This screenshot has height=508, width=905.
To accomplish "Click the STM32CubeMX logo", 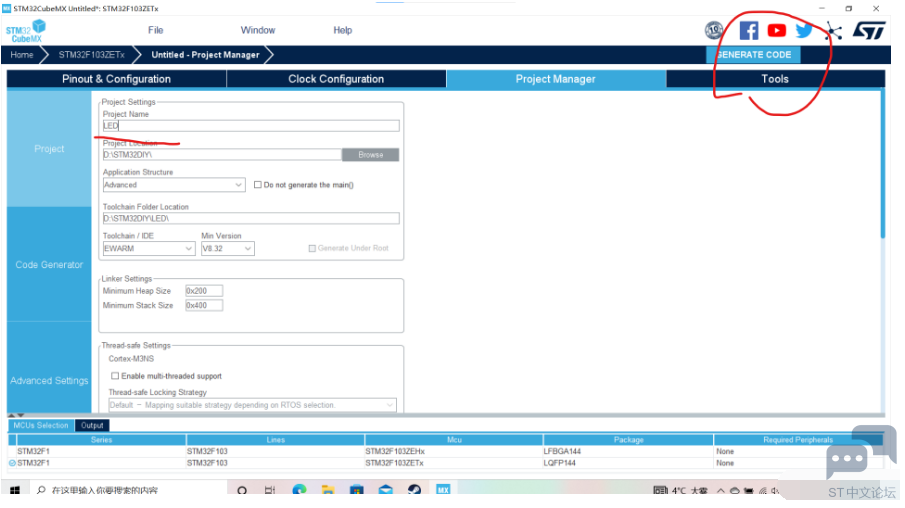I will [25, 31].
